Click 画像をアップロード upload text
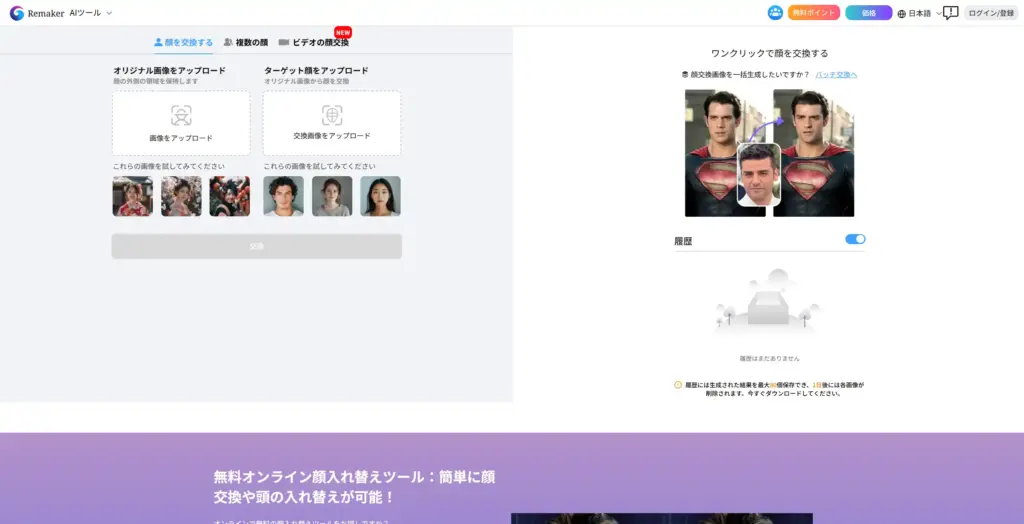 [181, 139]
